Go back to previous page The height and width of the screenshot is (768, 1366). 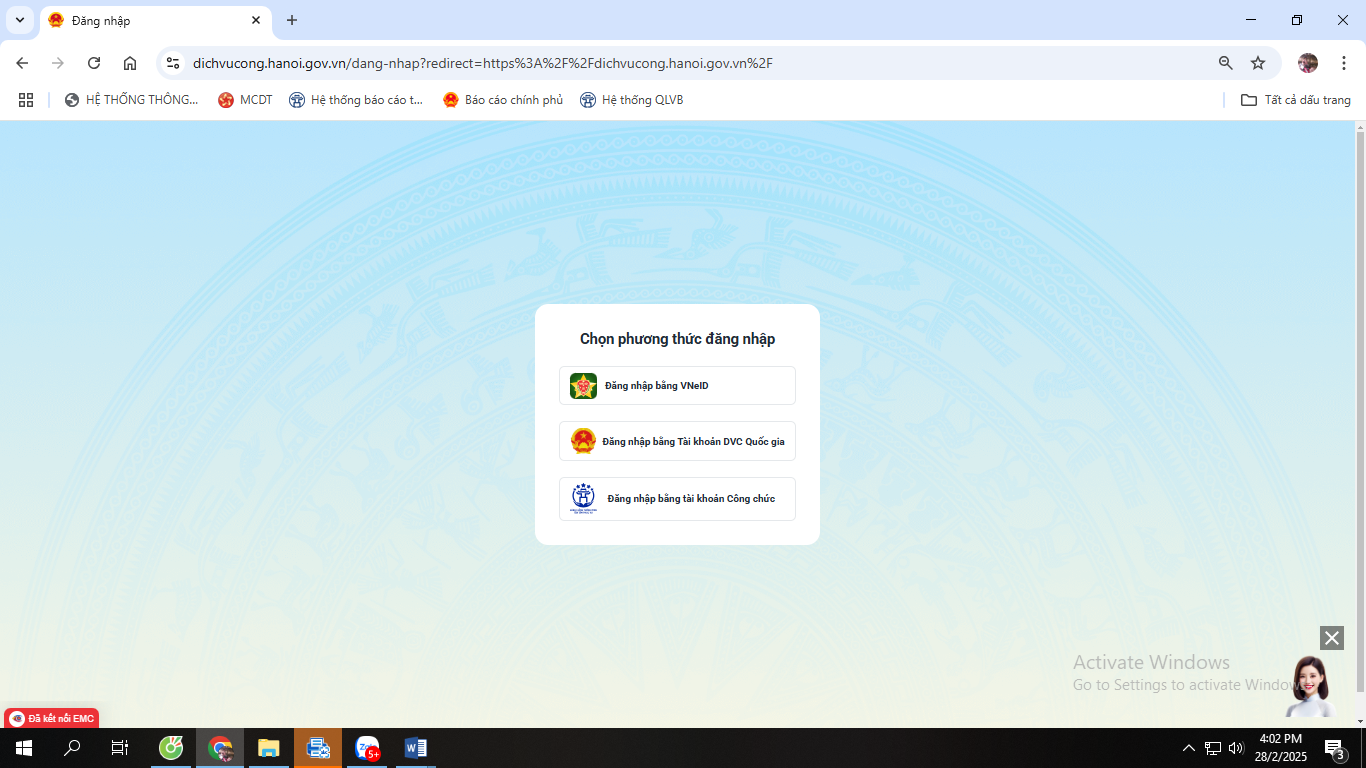tap(22, 63)
